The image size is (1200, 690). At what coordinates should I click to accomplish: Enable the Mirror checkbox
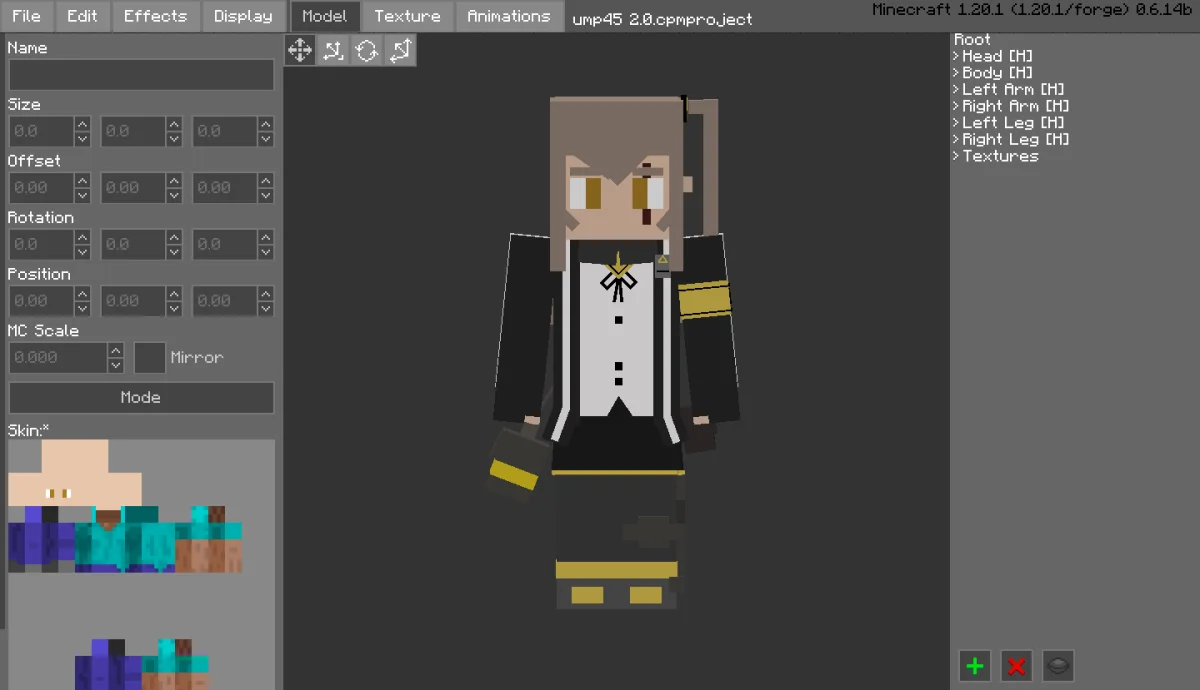pos(150,358)
